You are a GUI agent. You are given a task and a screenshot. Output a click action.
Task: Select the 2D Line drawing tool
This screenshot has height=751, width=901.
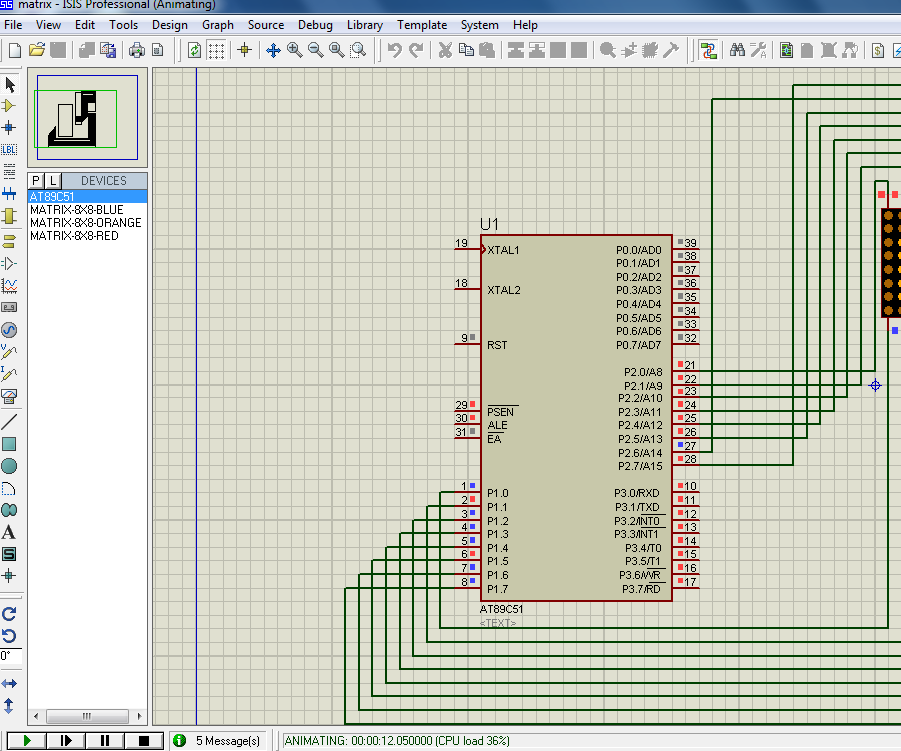9,422
